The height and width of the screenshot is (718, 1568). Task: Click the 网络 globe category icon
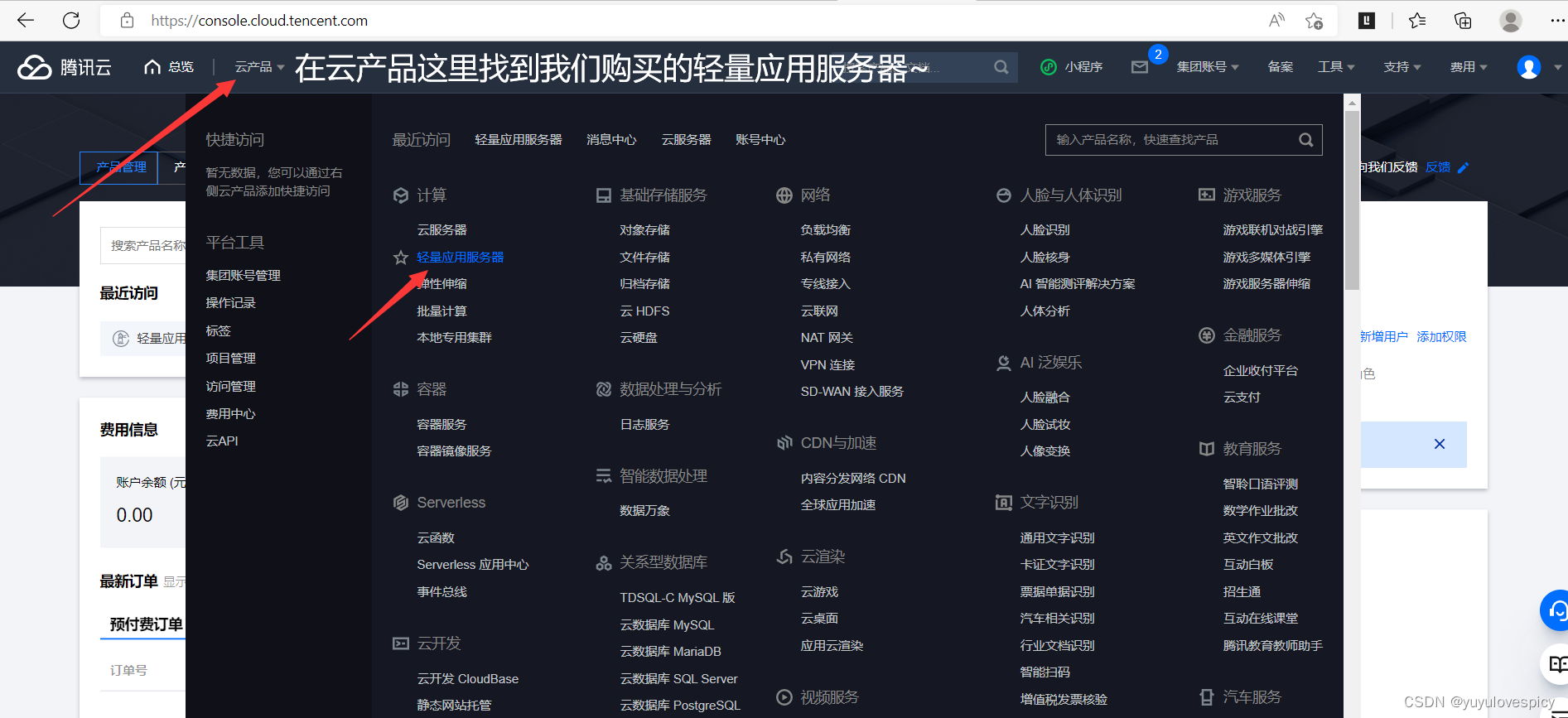pyautogui.click(x=784, y=195)
